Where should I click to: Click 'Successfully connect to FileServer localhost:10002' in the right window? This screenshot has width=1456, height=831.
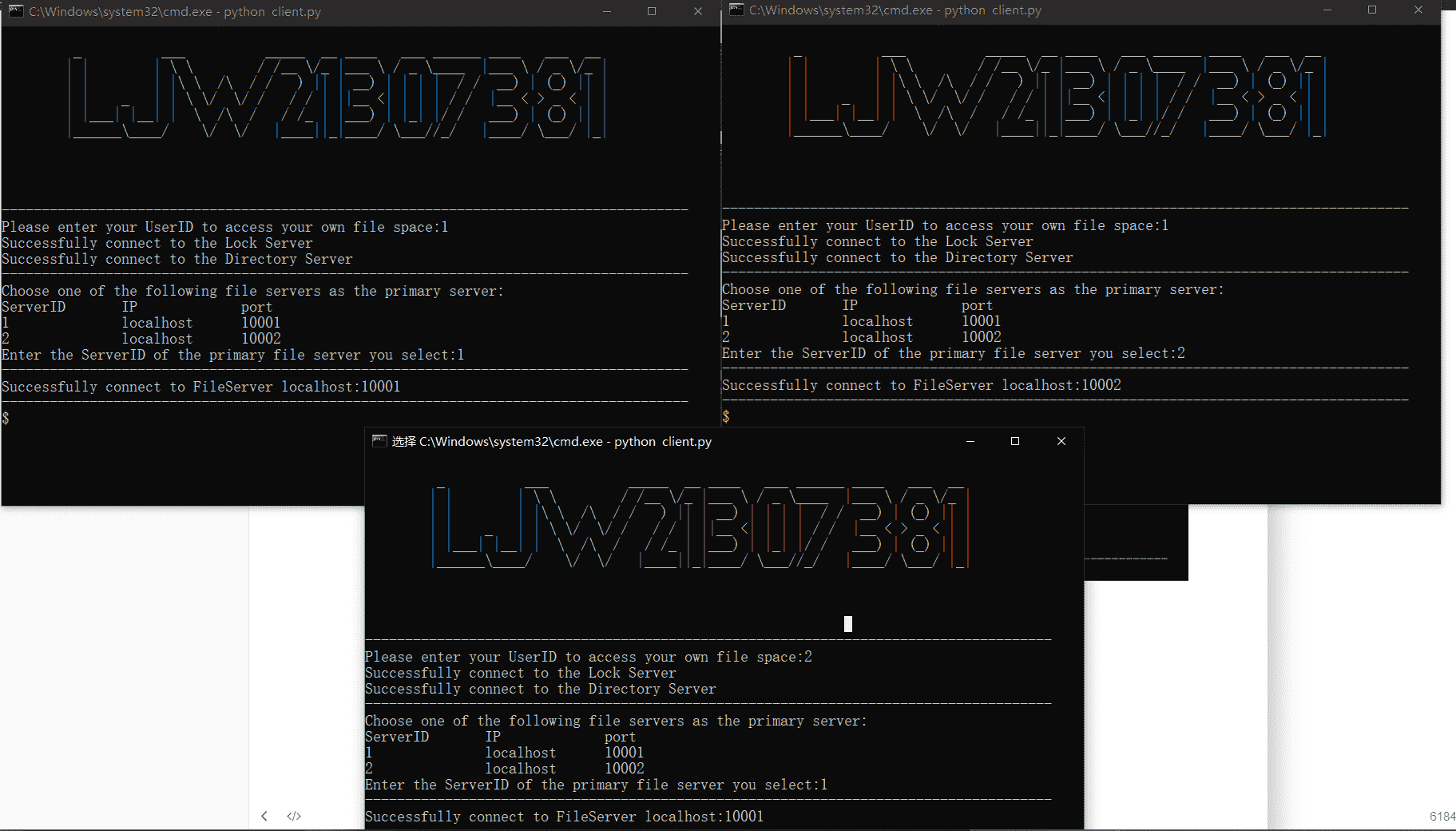(922, 385)
